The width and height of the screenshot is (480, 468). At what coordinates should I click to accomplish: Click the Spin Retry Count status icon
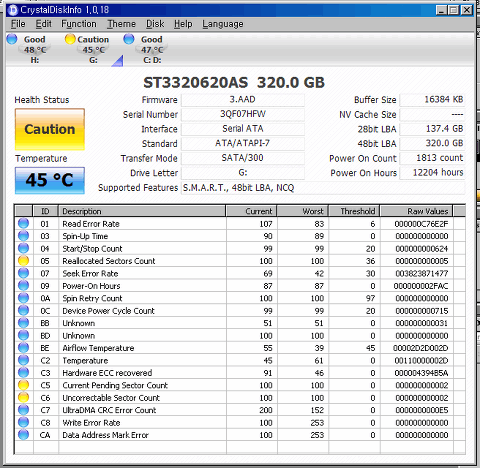pyautogui.click(x=23, y=298)
